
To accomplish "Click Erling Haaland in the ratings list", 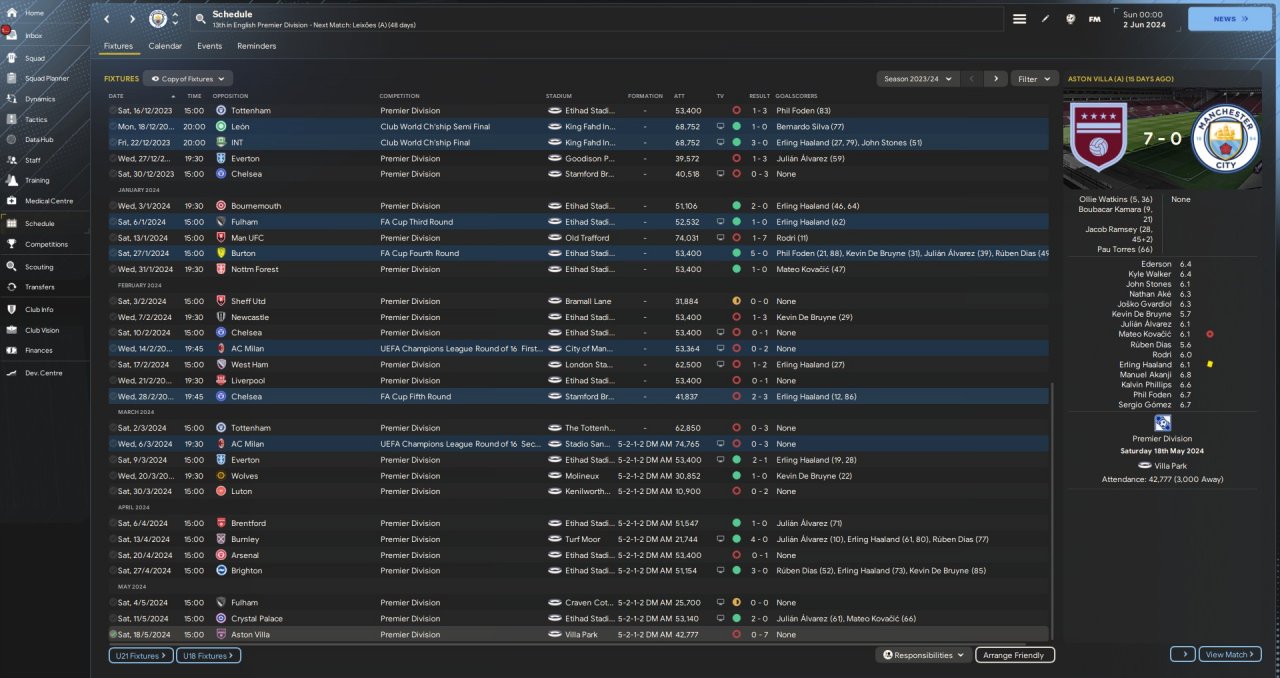I will (x=1146, y=365).
